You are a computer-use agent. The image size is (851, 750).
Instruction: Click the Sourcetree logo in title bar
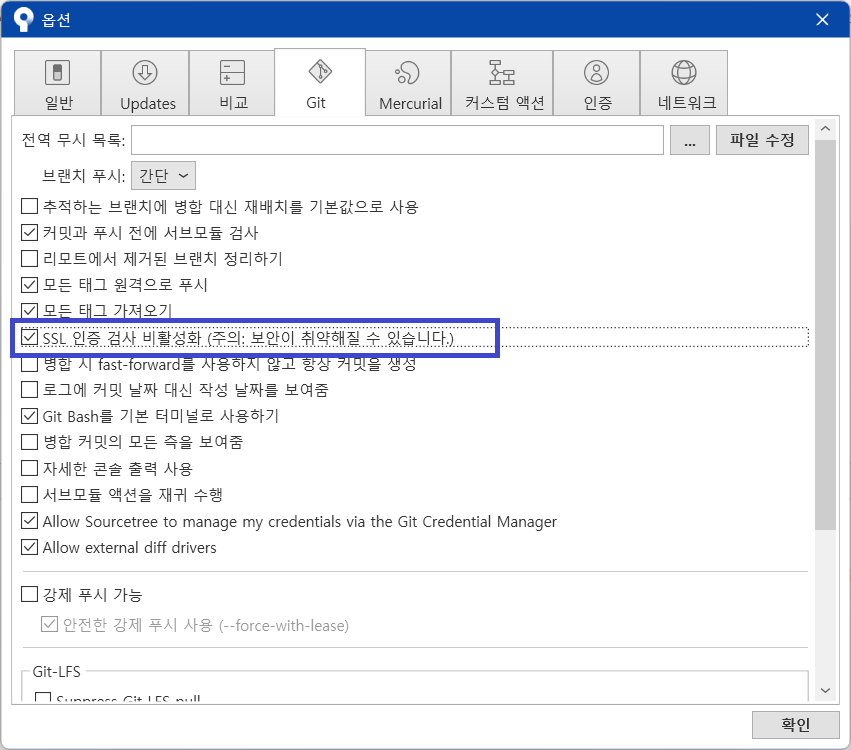tap(23, 20)
